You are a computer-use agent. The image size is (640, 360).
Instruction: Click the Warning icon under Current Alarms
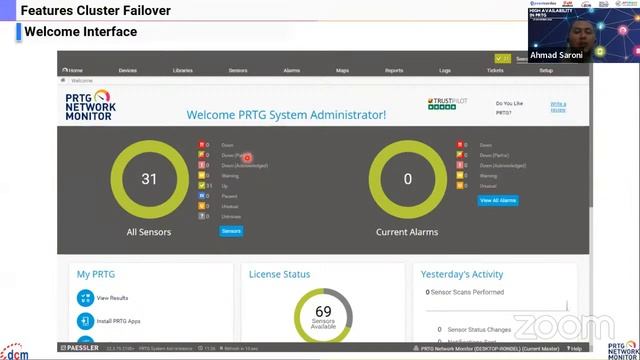click(x=460, y=175)
